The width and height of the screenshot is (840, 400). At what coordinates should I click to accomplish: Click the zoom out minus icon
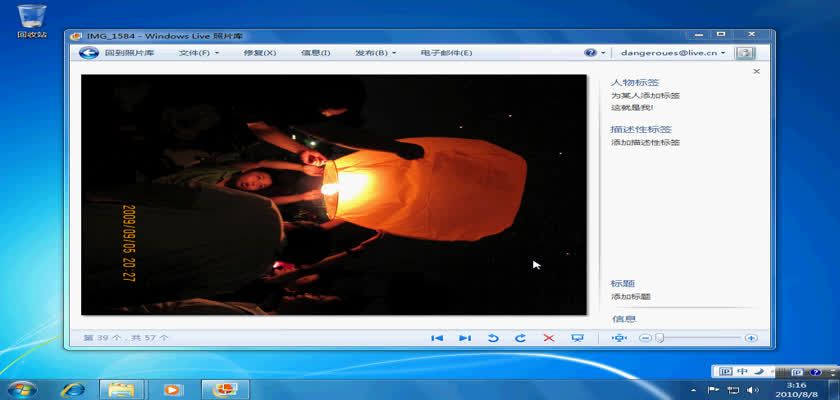click(x=645, y=338)
